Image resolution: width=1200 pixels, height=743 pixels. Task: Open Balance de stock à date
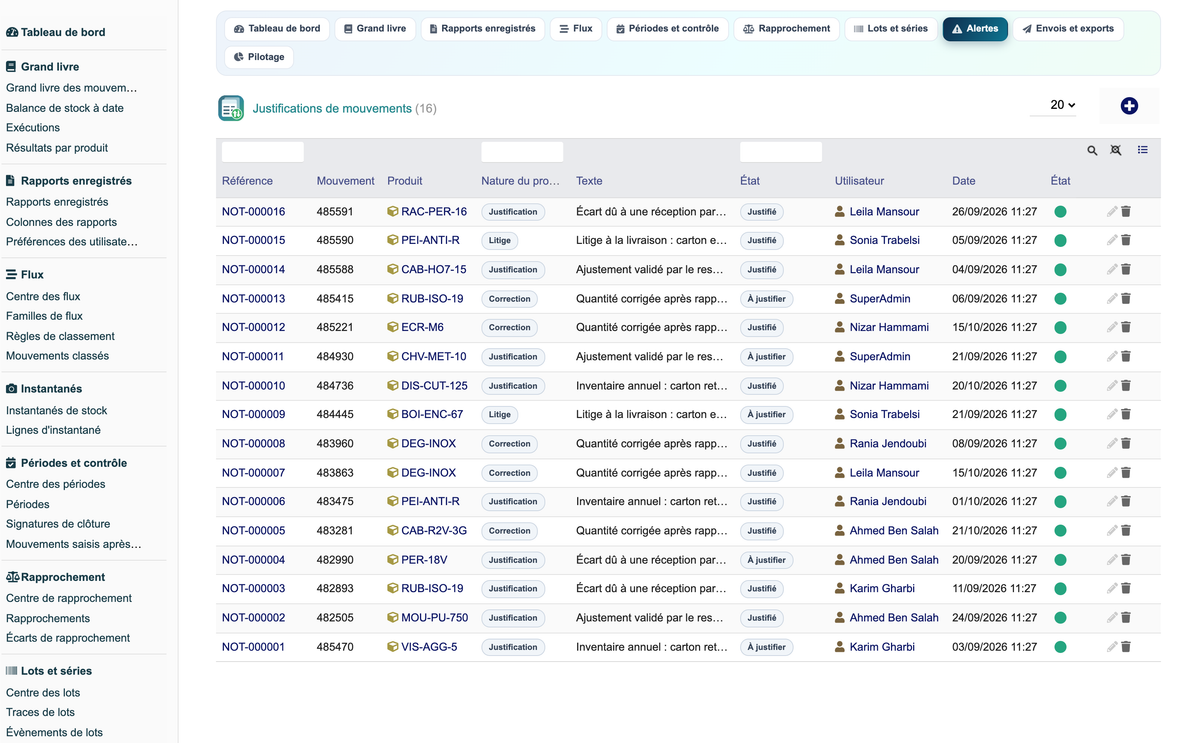(x=65, y=108)
